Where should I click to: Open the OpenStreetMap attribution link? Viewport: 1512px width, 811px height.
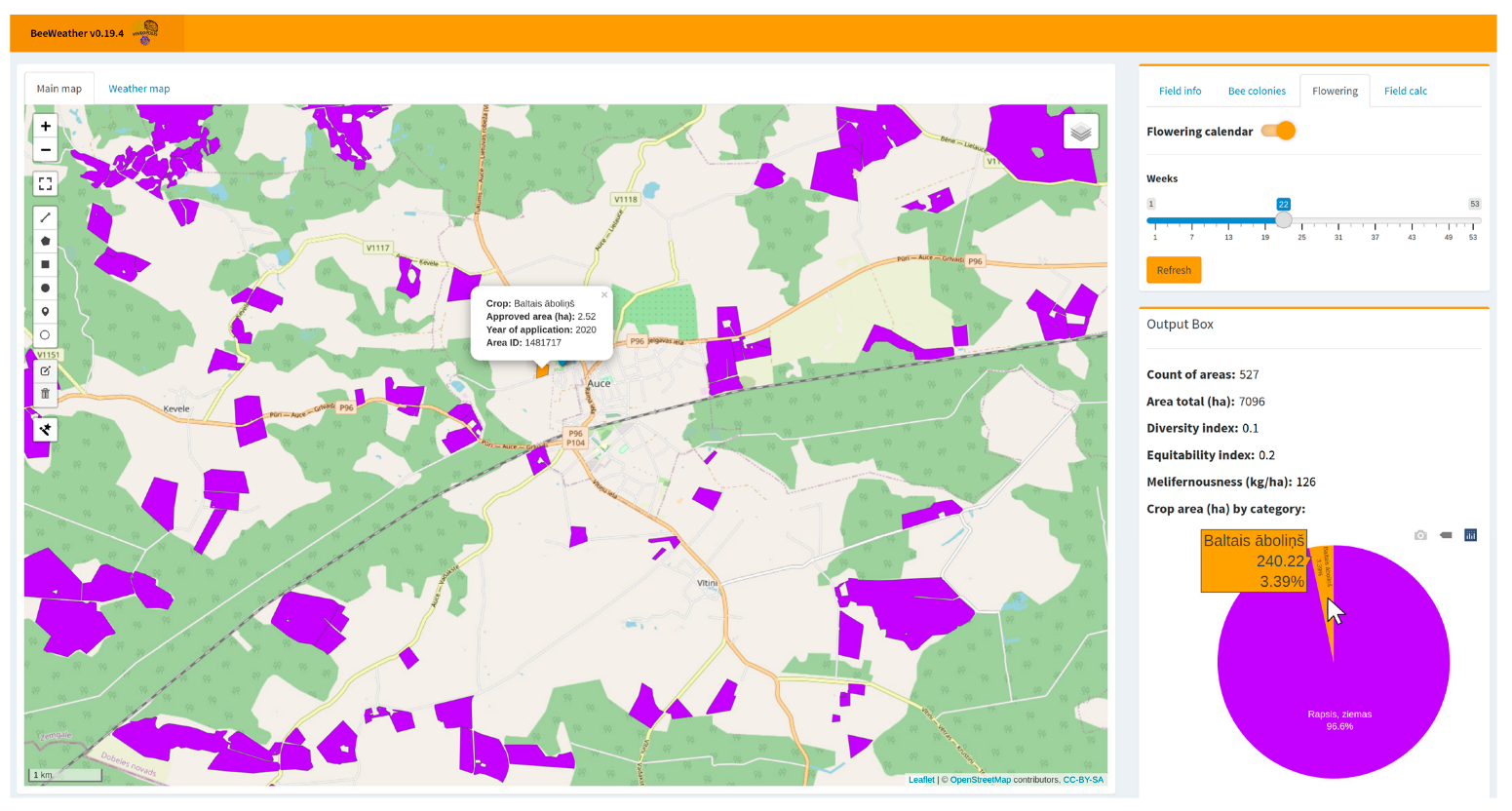click(x=980, y=780)
